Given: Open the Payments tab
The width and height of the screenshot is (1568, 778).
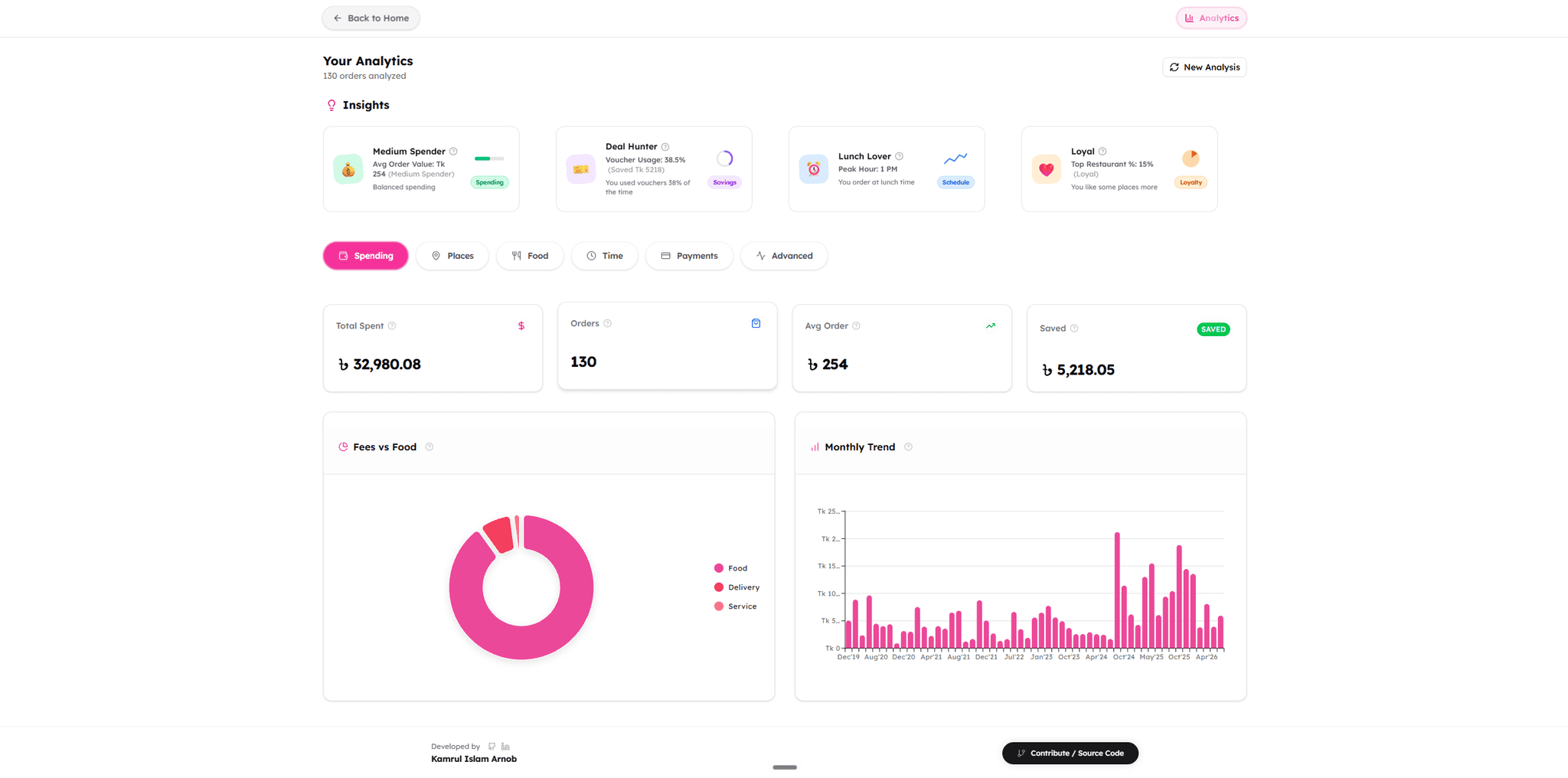Looking at the screenshot, I should click(x=689, y=256).
